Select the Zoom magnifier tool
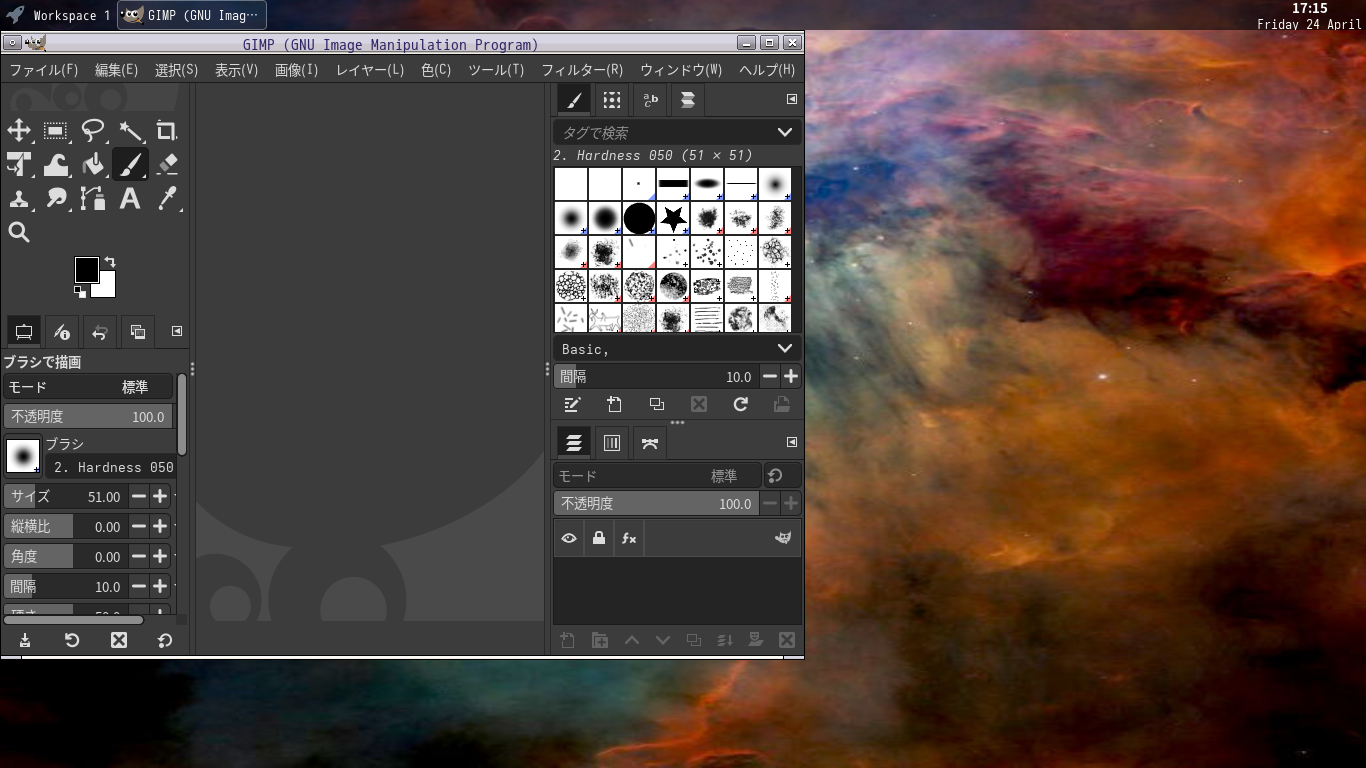 click(19, 233)
